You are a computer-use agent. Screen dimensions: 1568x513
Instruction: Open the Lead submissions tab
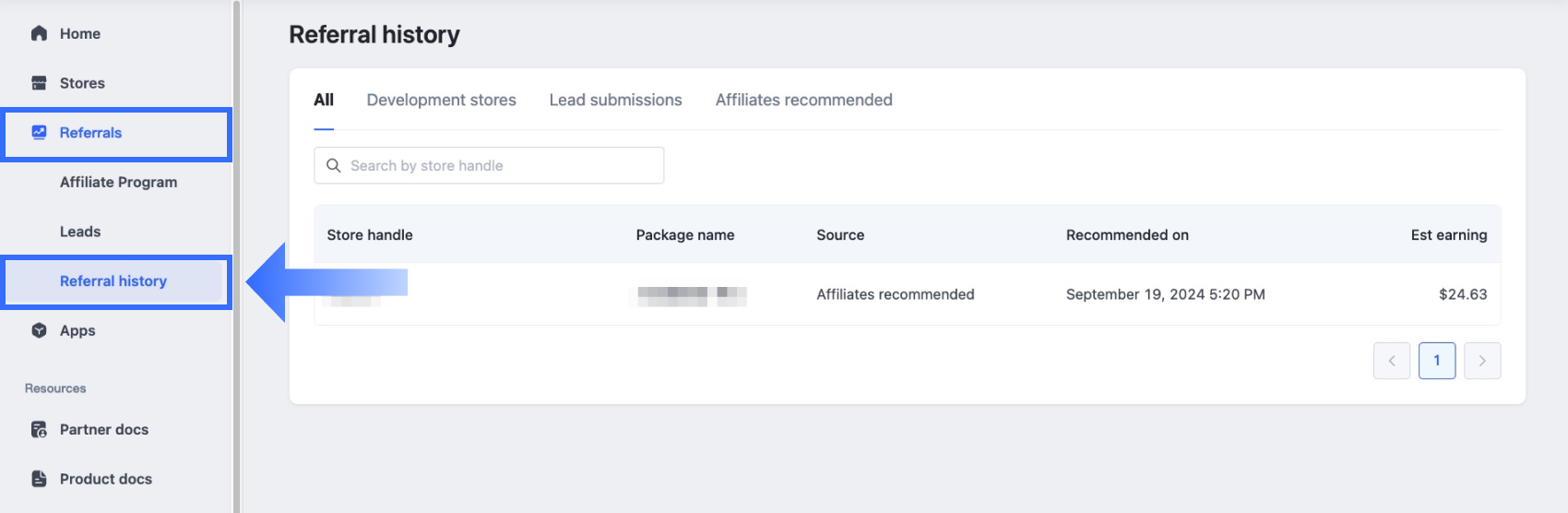[x=615, y=100]
